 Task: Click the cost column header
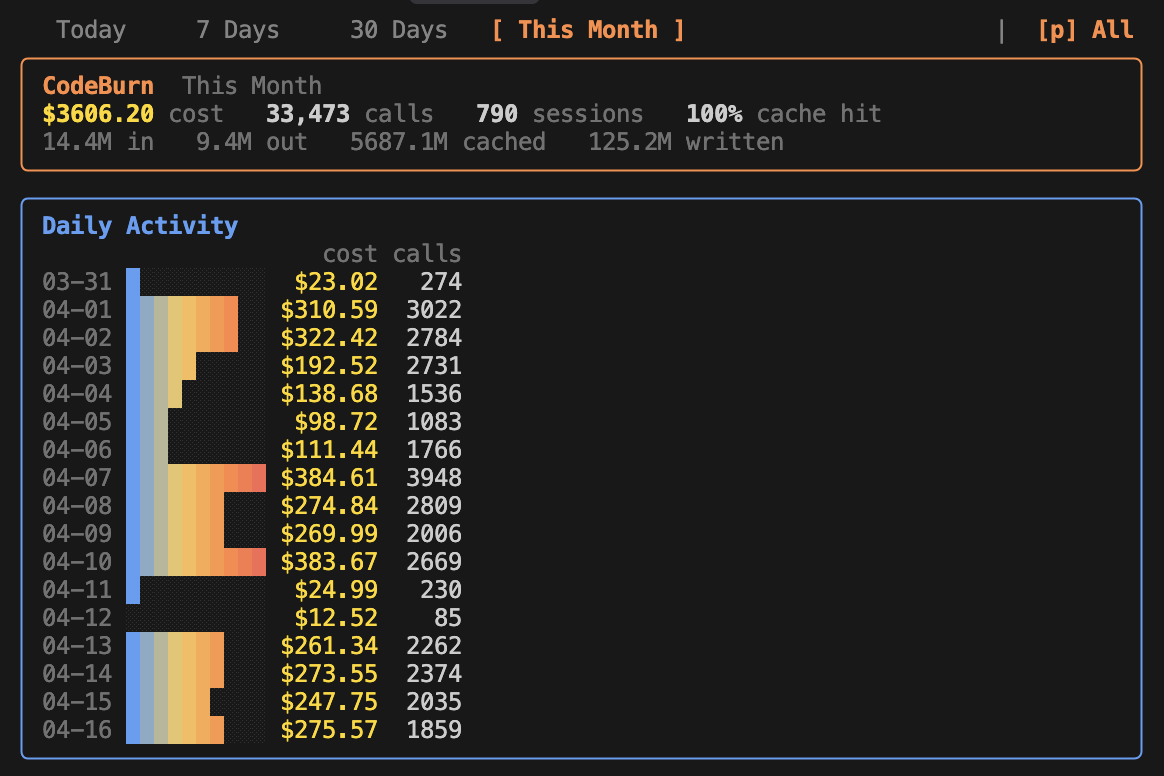[x=350, y=254]
